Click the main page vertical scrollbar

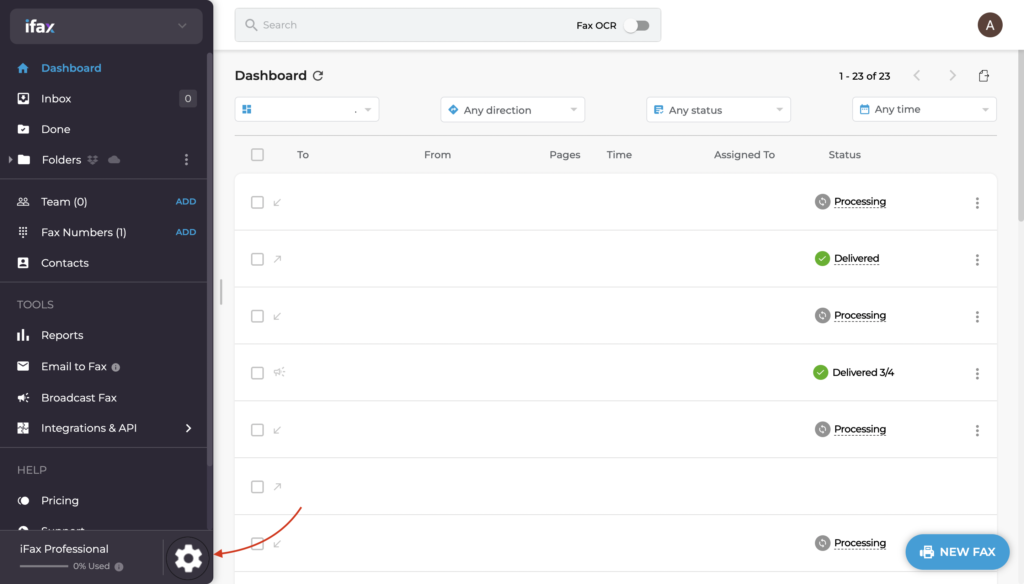(1020, 137)
